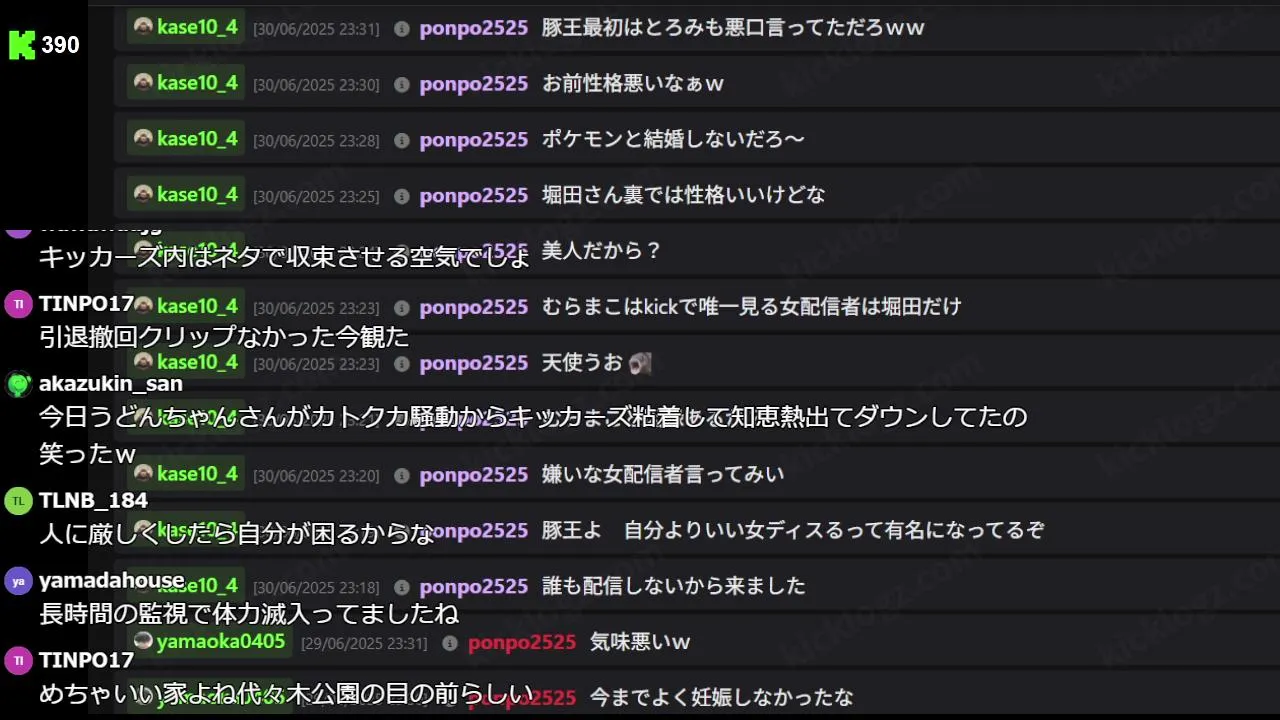1280x720 pixels.
Task: Click the info icon beside the 豚王最初はとろみも message
Action: tap(402, 29)
